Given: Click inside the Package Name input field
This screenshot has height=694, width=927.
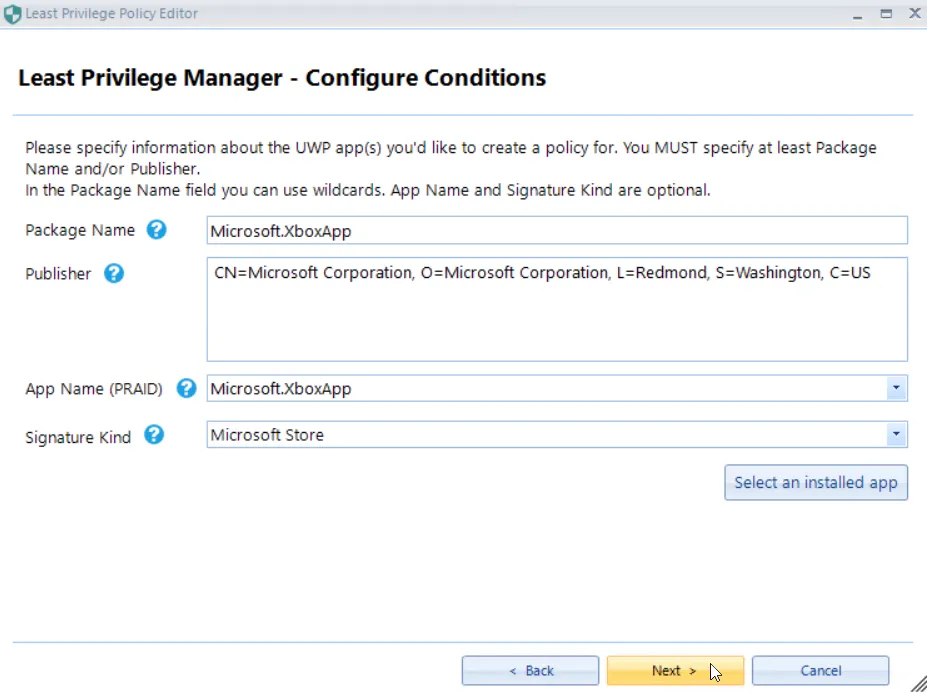Looking at the screenshot, I should [x=556, y=231].
